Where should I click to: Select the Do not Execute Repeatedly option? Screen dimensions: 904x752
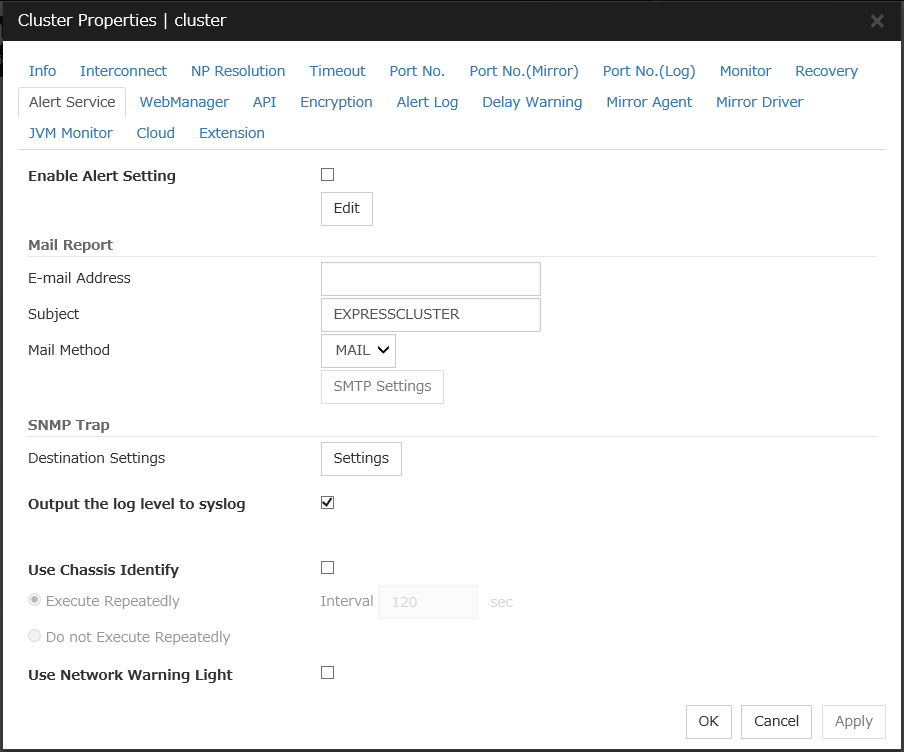tap(36, 637)
